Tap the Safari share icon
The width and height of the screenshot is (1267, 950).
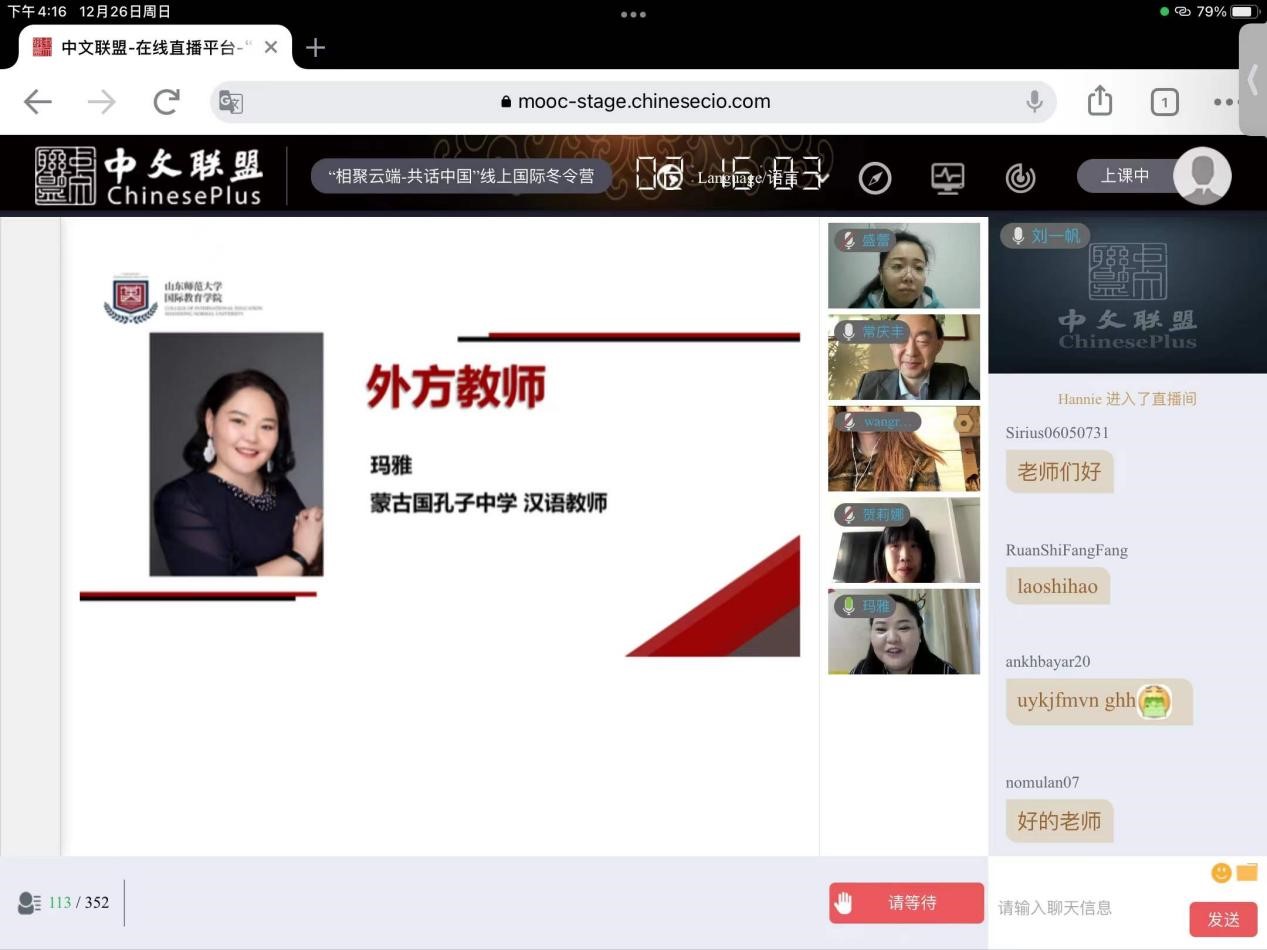pos(1099,101)
